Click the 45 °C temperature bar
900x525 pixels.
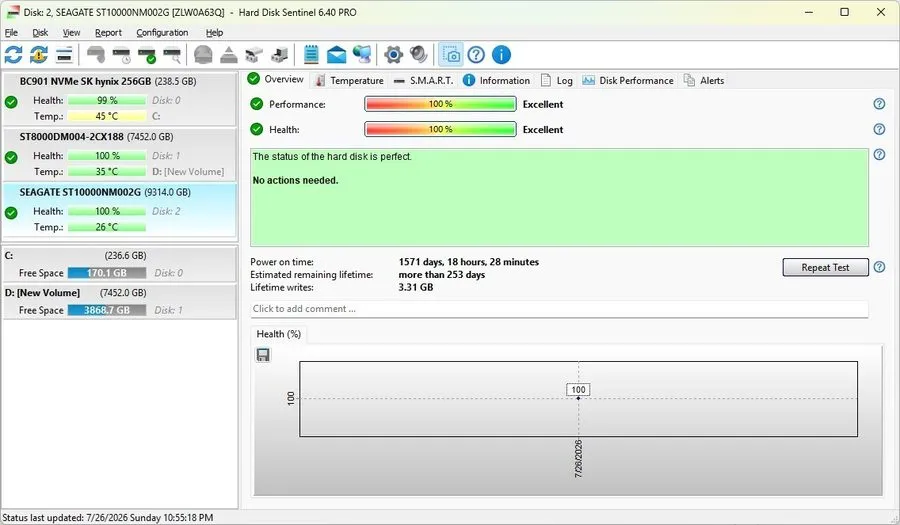pos(107,116)
